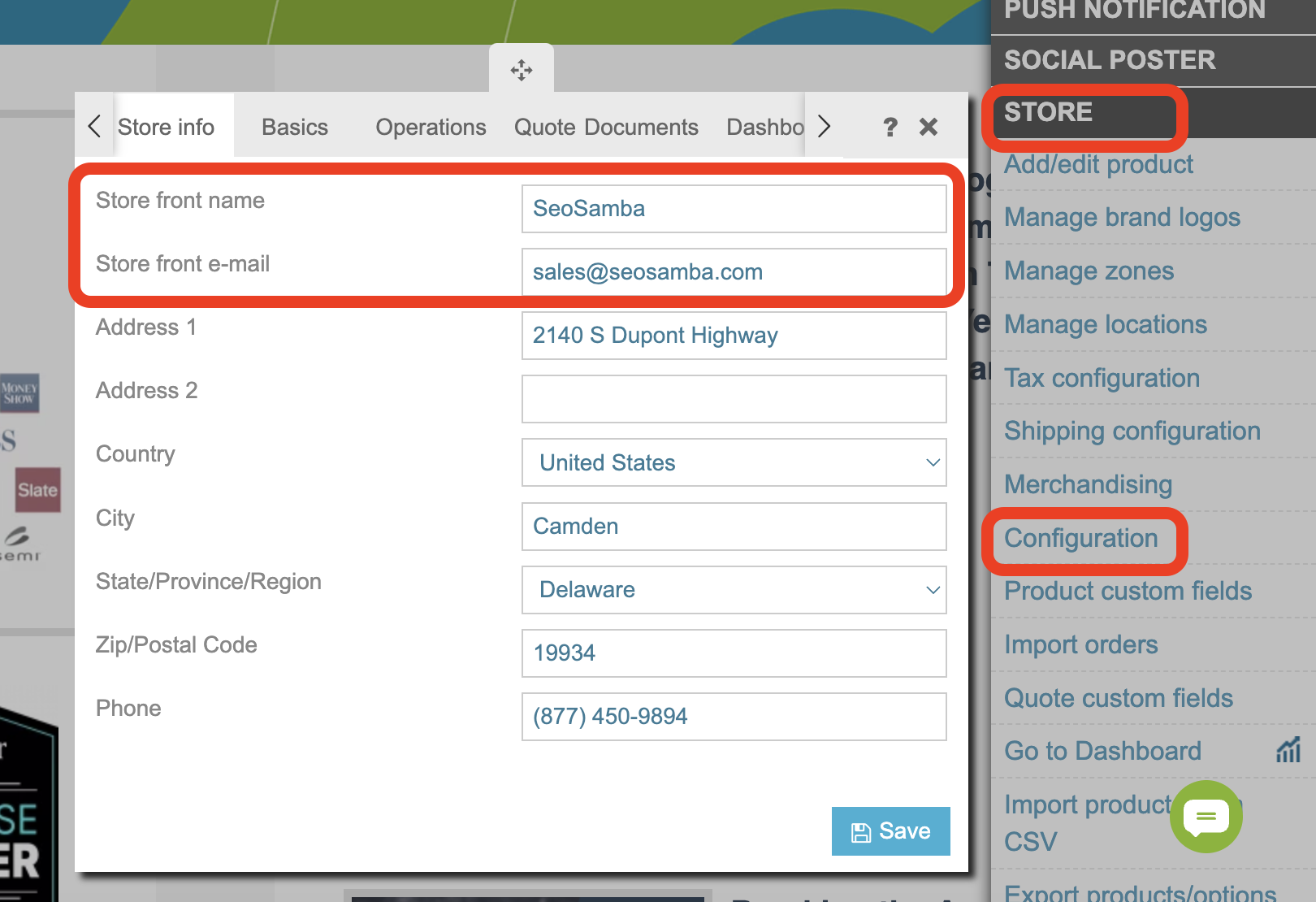The width and height of the screenshot is (1316, 902).
Task: Open Manage brand logos
Action: [x=1122, y=218]
